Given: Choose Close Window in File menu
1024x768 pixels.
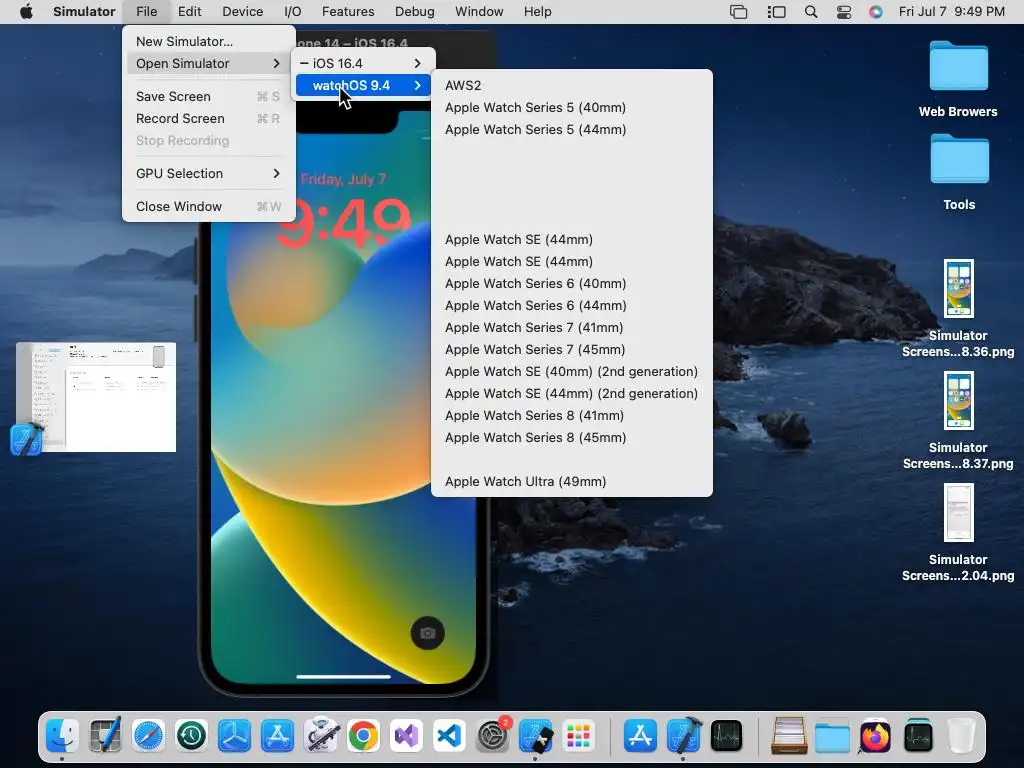Looking at the screenshot, I should 208,206.
